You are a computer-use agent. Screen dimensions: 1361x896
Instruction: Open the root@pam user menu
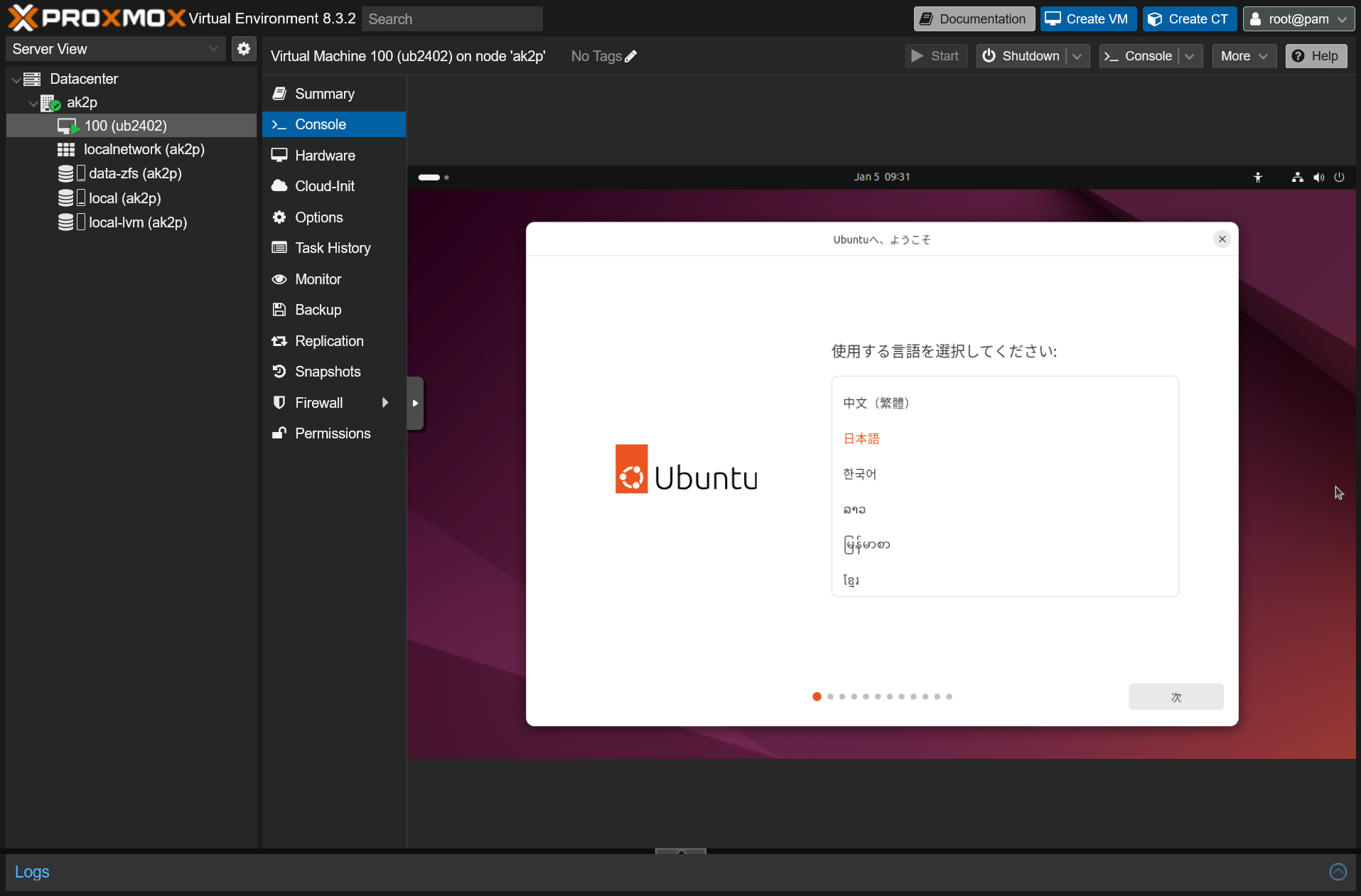[x=1298, y=19]
